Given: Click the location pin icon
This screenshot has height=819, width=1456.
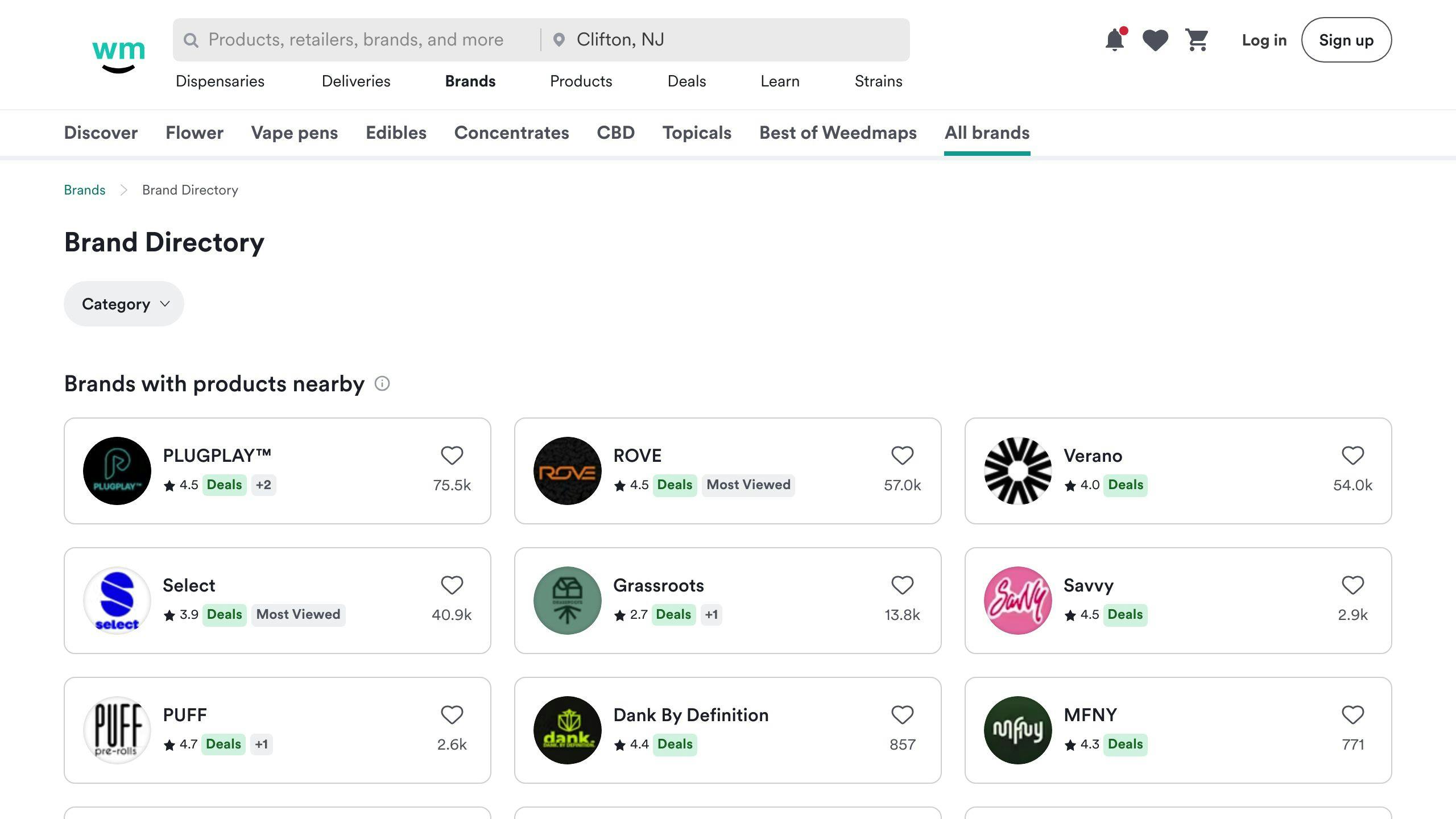Looking at the screenshot, I should pos(559,40).
